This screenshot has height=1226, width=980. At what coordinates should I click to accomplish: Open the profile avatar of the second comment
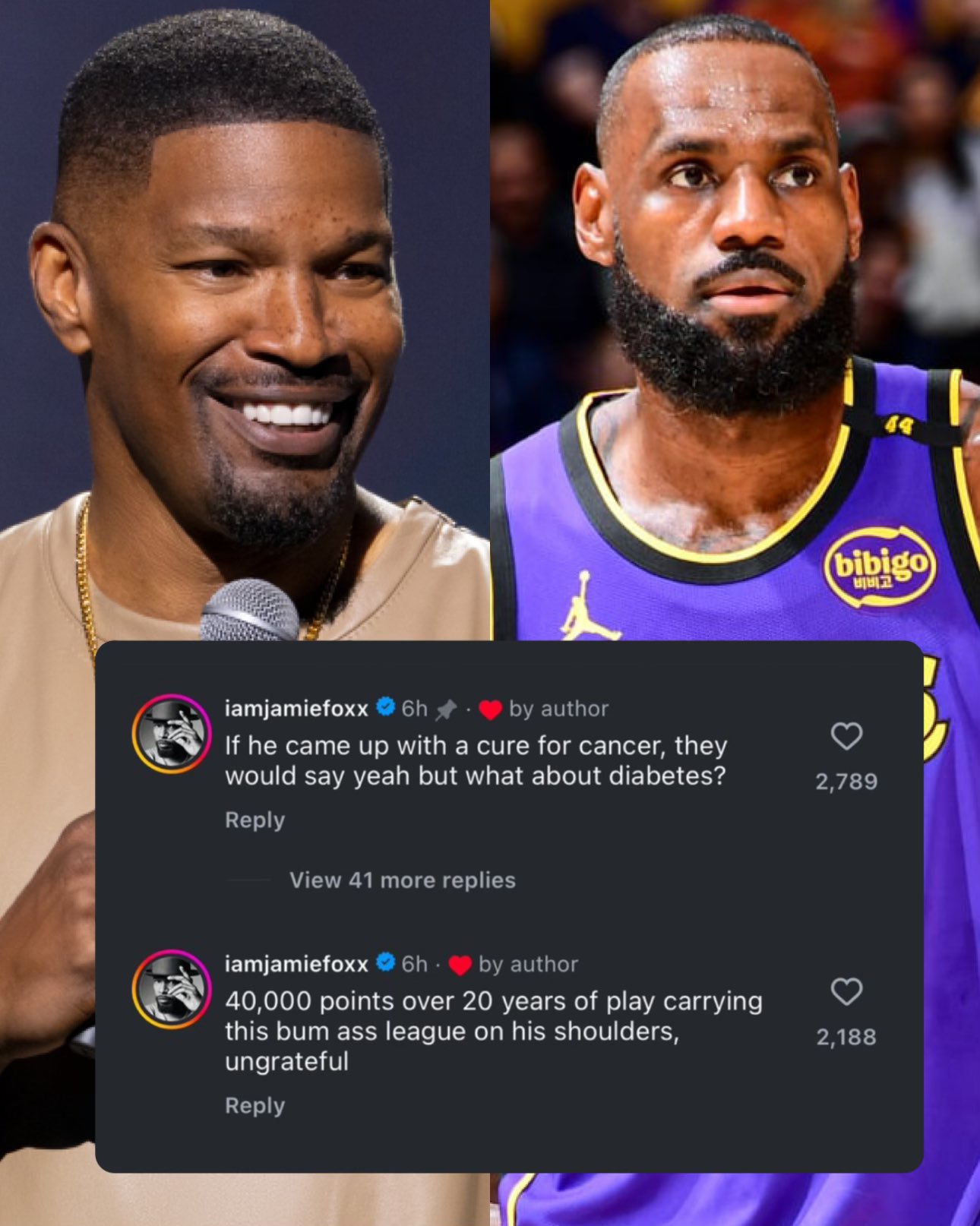point(172,988)
